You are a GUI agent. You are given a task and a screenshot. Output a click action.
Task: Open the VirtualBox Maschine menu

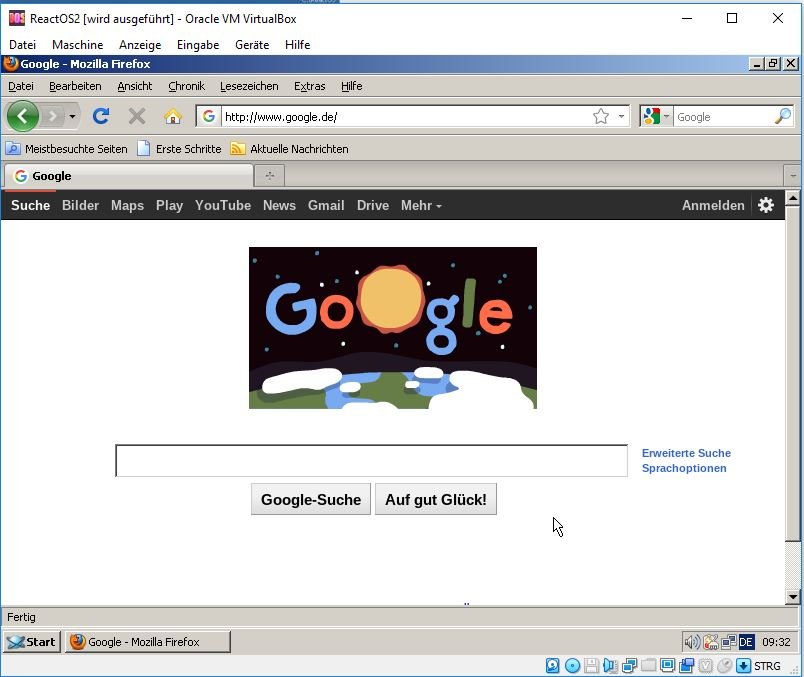pos(77,45)
